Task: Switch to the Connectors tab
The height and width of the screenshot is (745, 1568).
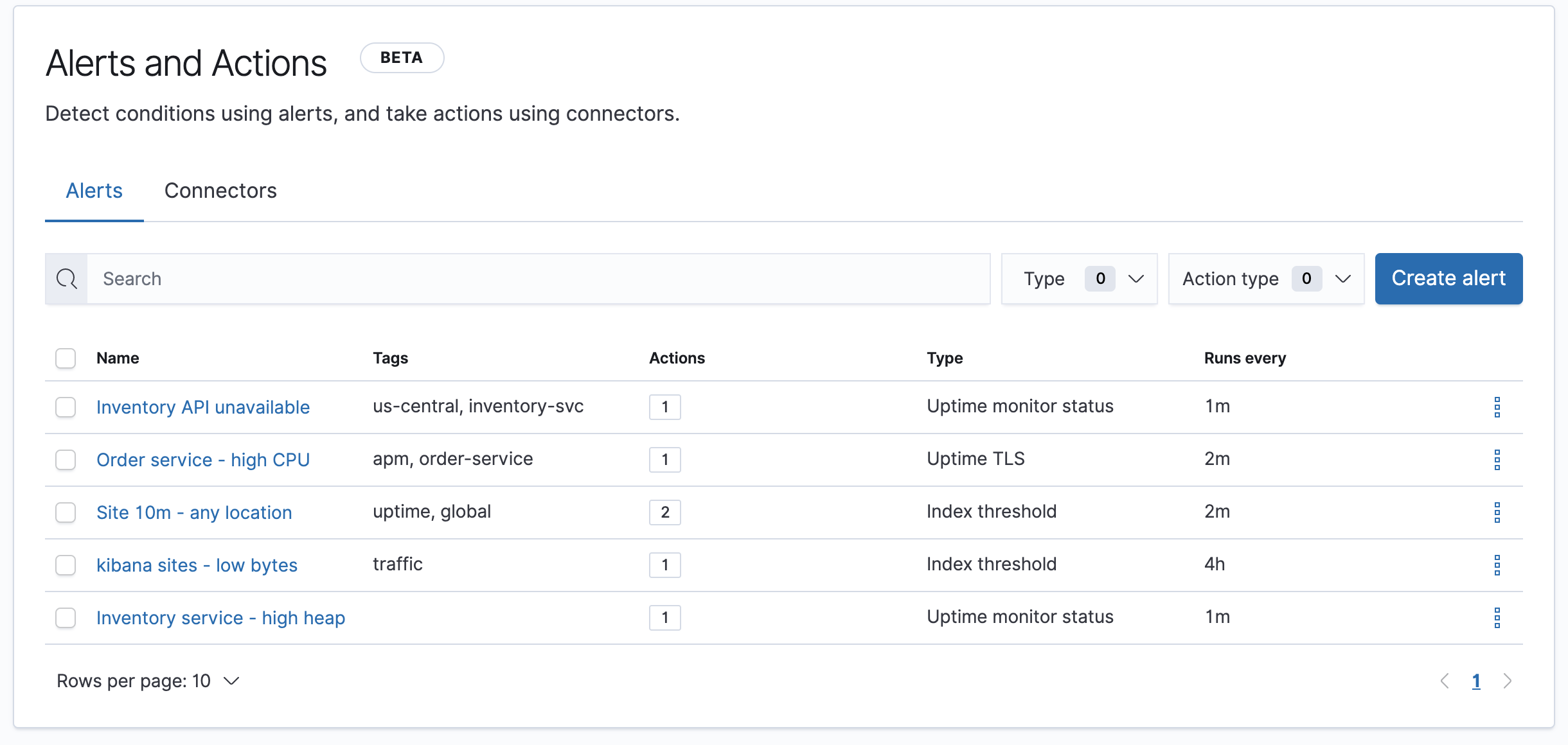Action: (220, 190)
